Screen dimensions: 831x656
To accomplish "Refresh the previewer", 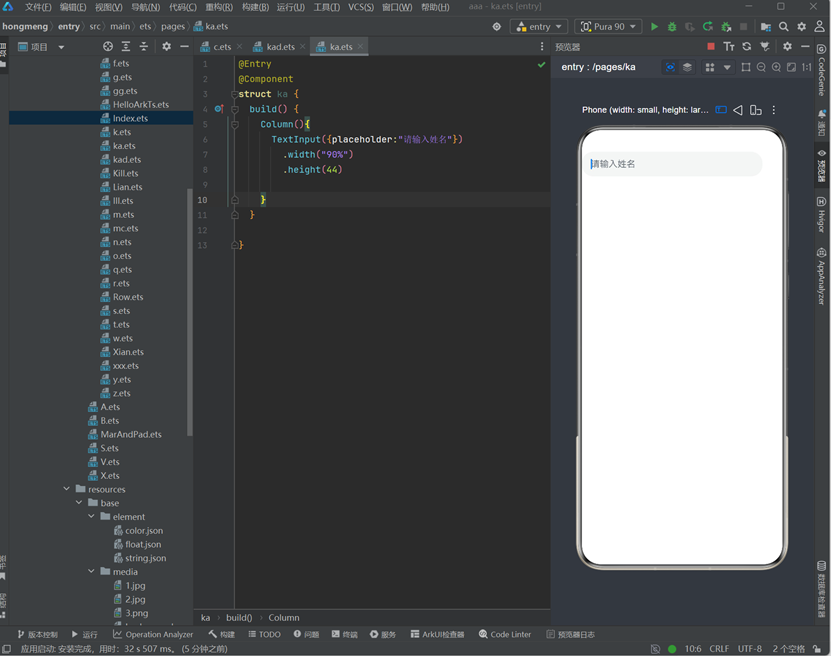I will [x=747, y=47].
